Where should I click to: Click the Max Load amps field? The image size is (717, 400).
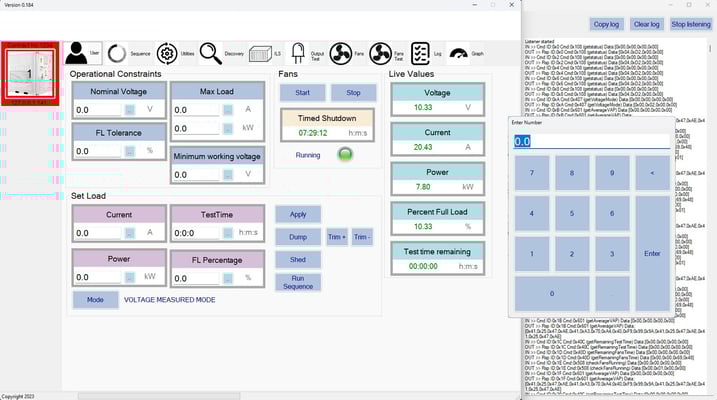pyautogui.click(x=196, y=110)
